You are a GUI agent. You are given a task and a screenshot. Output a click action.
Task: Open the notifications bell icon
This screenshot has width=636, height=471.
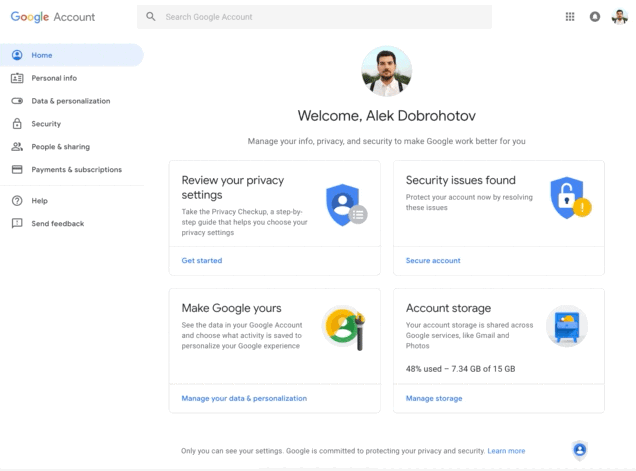pos(595,17)
